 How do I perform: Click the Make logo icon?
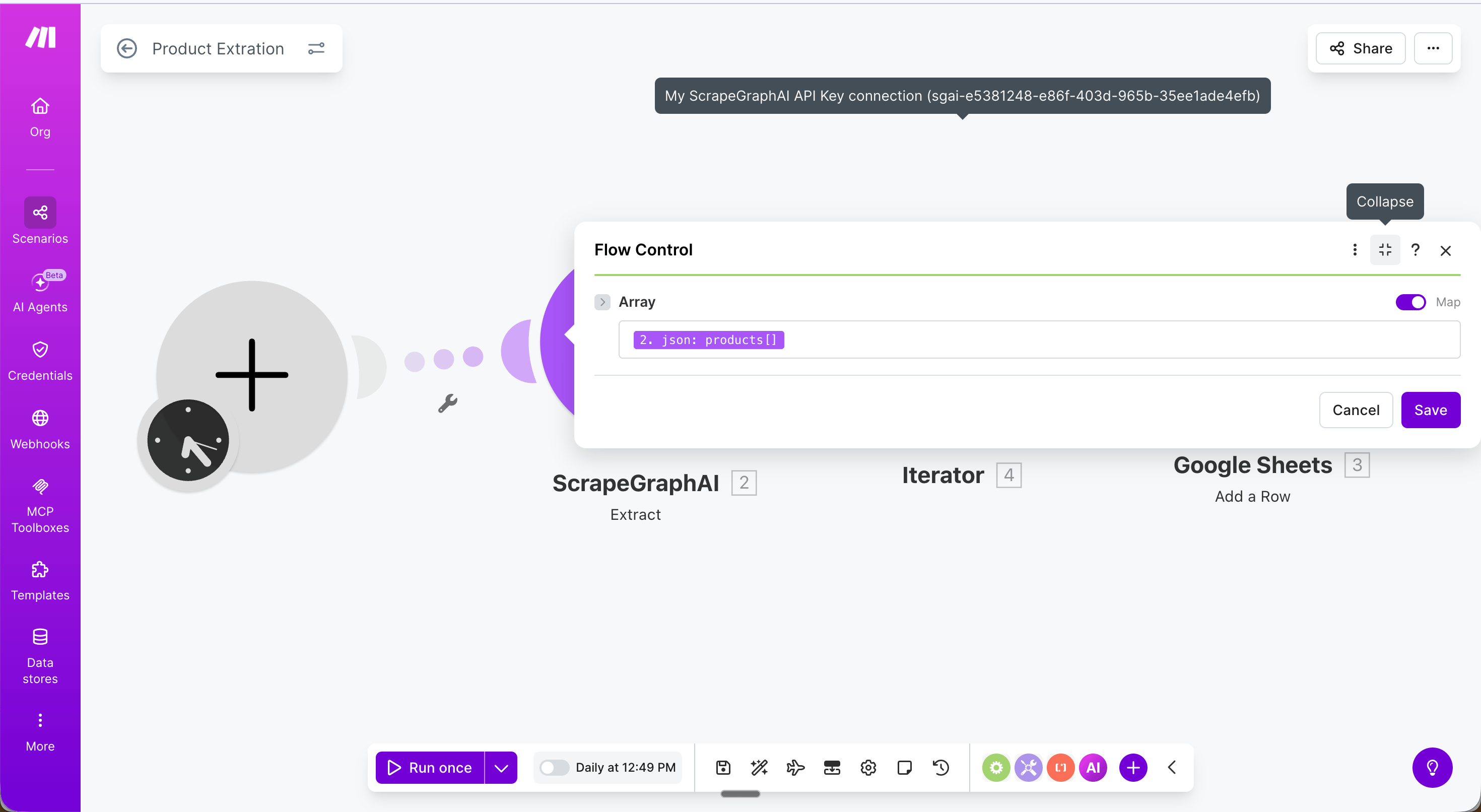[x=40, y=37]
